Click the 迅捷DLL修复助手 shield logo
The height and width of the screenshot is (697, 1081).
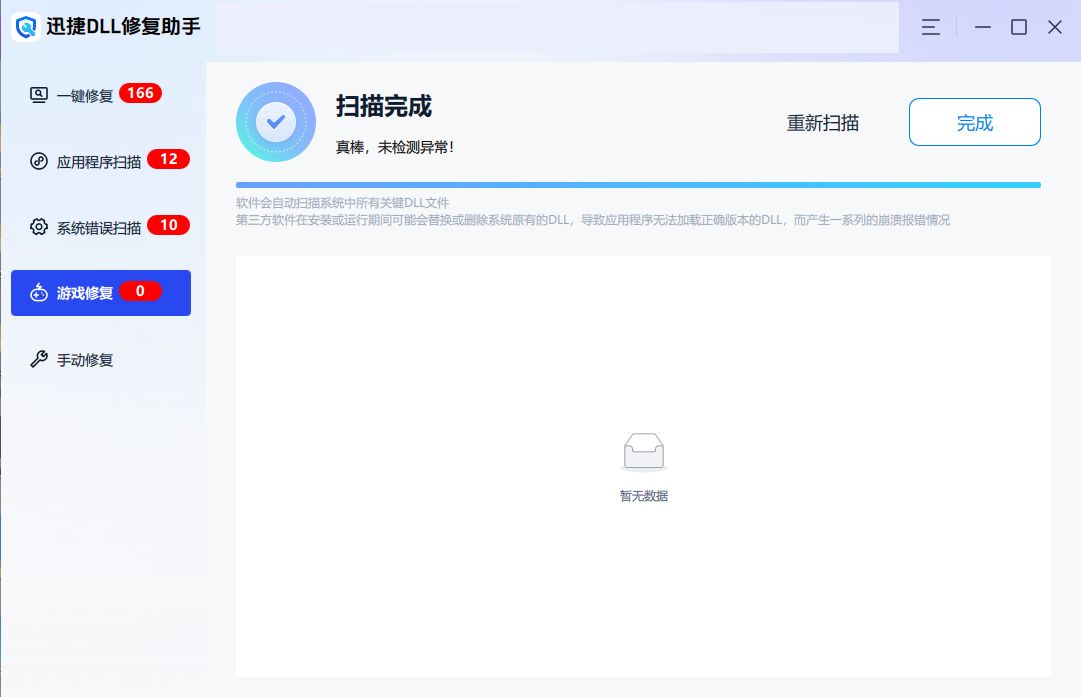(x=26, y=27)
